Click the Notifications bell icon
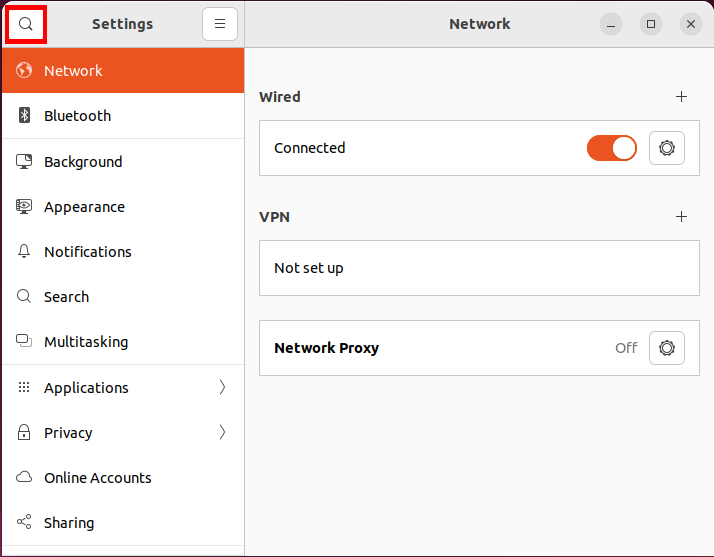 [x=24, y=251]
